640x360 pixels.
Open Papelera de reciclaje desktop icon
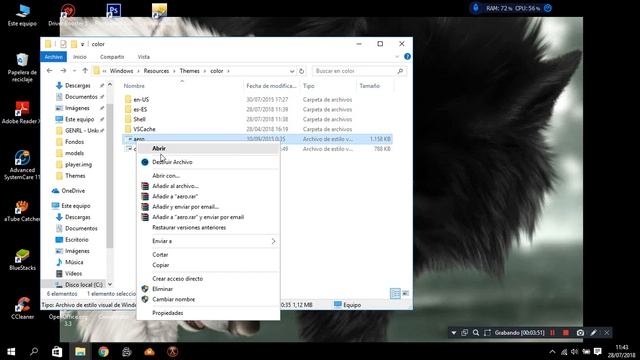coord(22,67)
